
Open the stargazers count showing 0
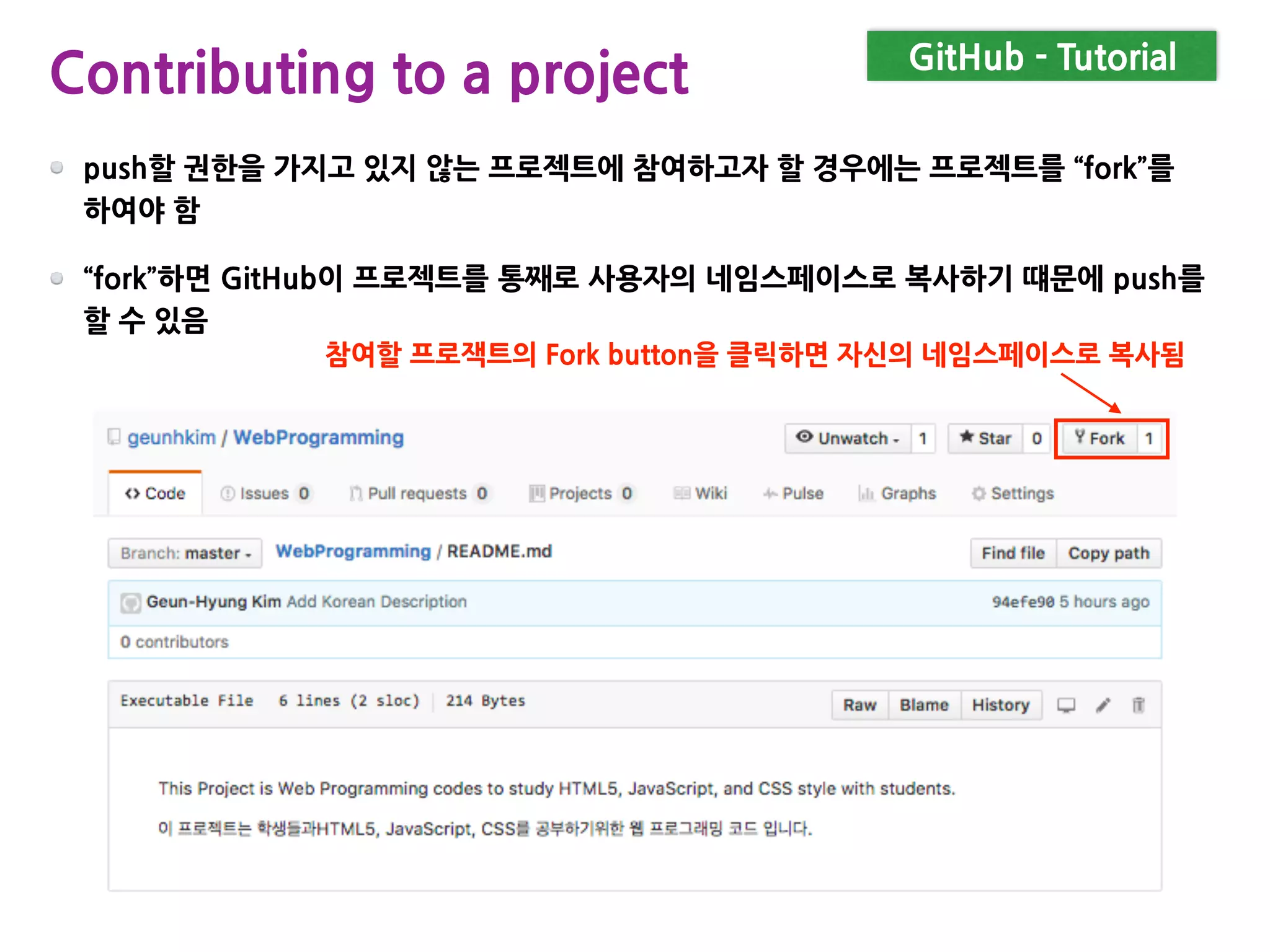pyautogui.click(x=1036, y=438)
